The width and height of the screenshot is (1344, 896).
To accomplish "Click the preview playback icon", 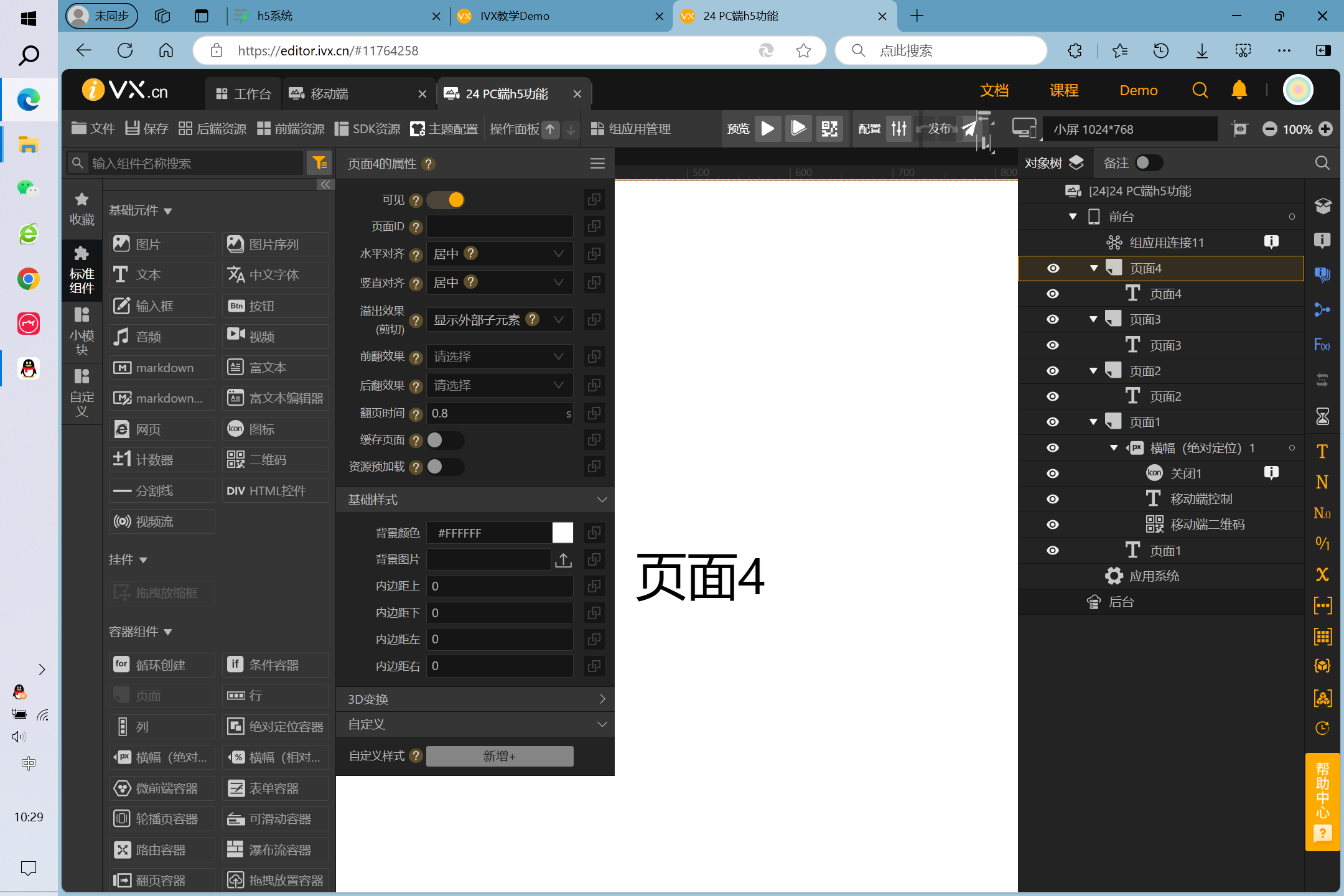I will (768, 129).
